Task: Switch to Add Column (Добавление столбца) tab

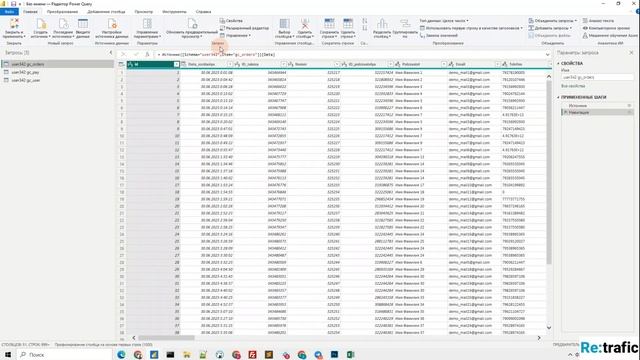Action: click(106, 12)
